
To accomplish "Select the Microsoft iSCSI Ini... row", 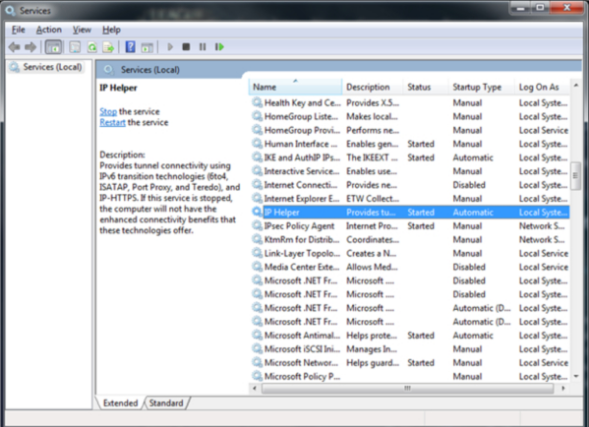I will (410, 349).
